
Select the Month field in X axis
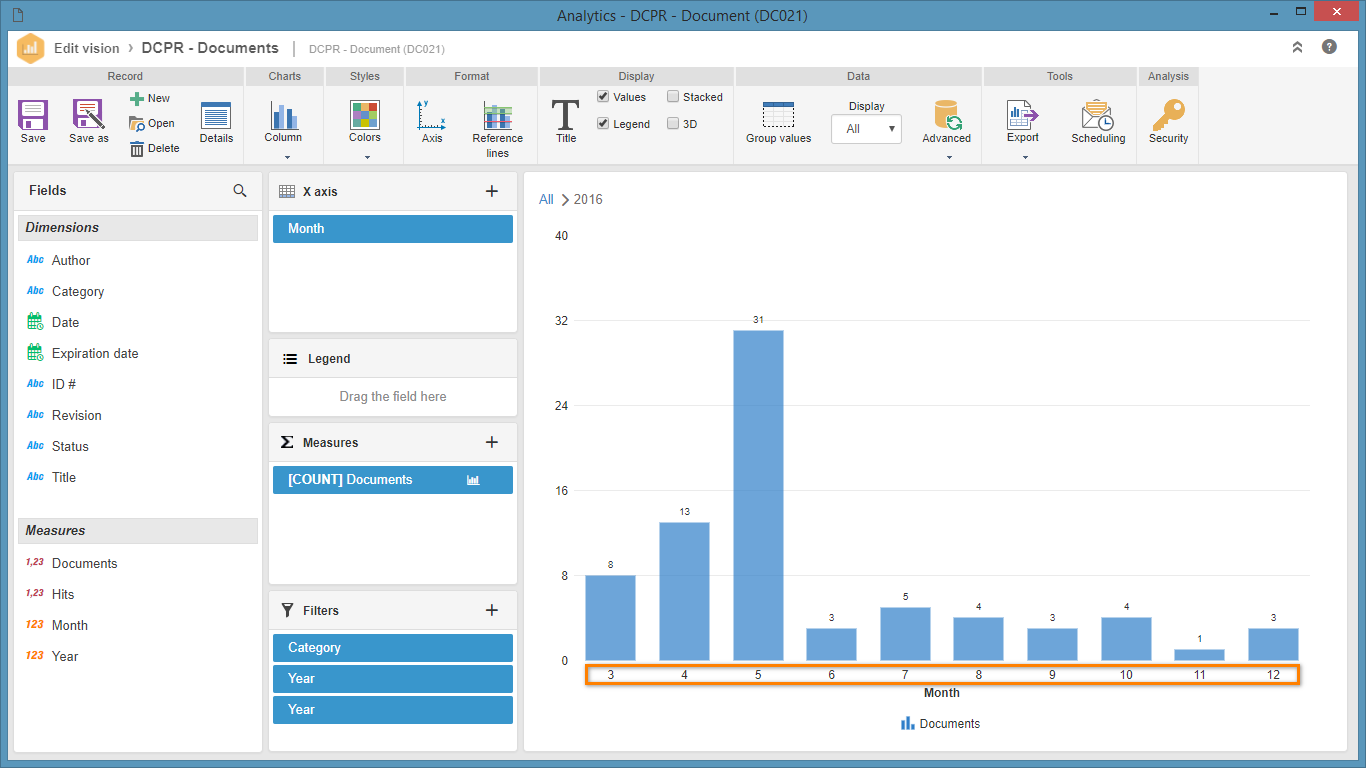pyautogui.click(x=393, y=229)
